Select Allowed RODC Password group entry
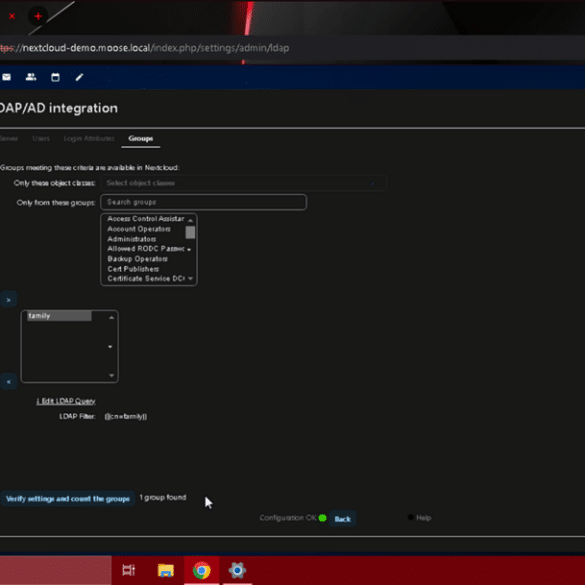Image resolution: width=585 pixels, height=585 pixels. [146, 249]
